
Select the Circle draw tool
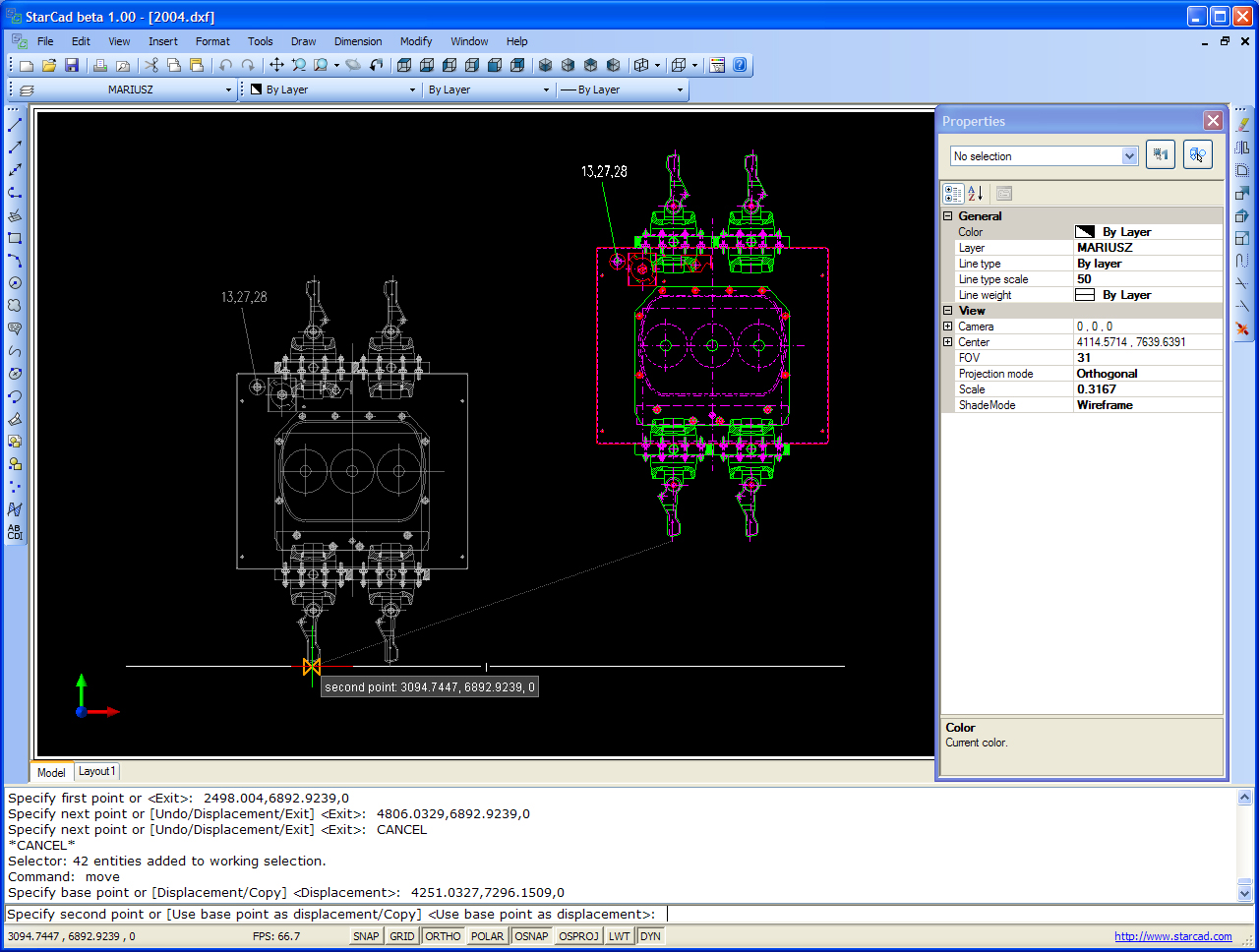(15, 283)
